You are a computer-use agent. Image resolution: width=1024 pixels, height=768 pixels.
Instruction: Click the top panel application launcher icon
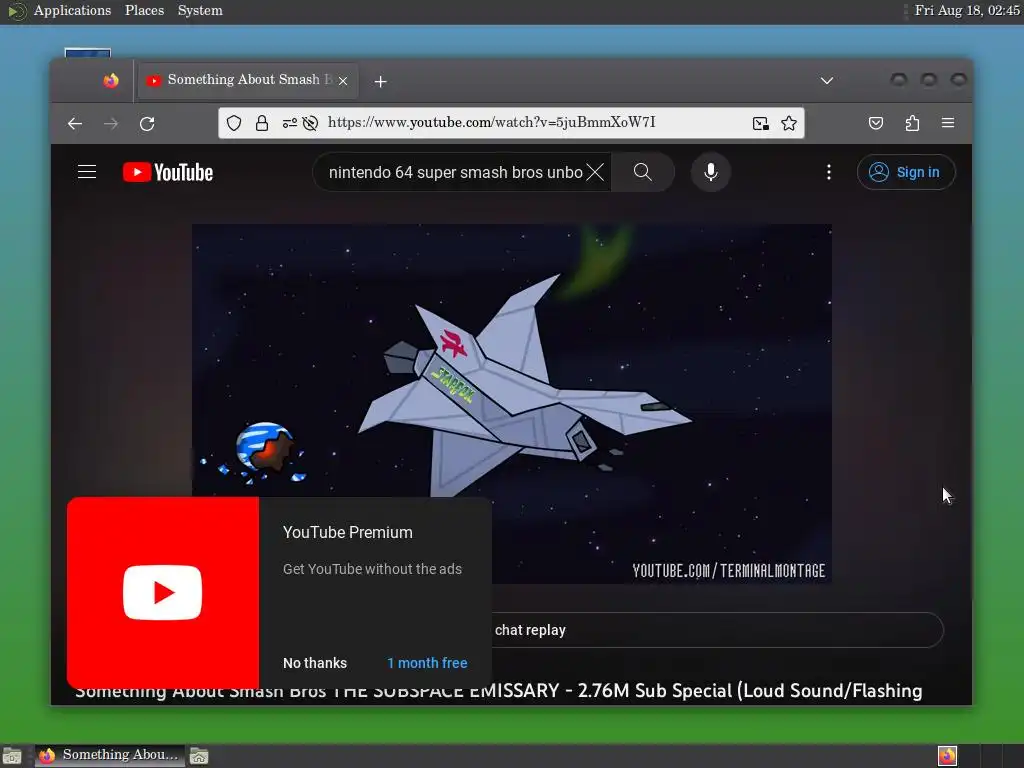coord(16,10)
